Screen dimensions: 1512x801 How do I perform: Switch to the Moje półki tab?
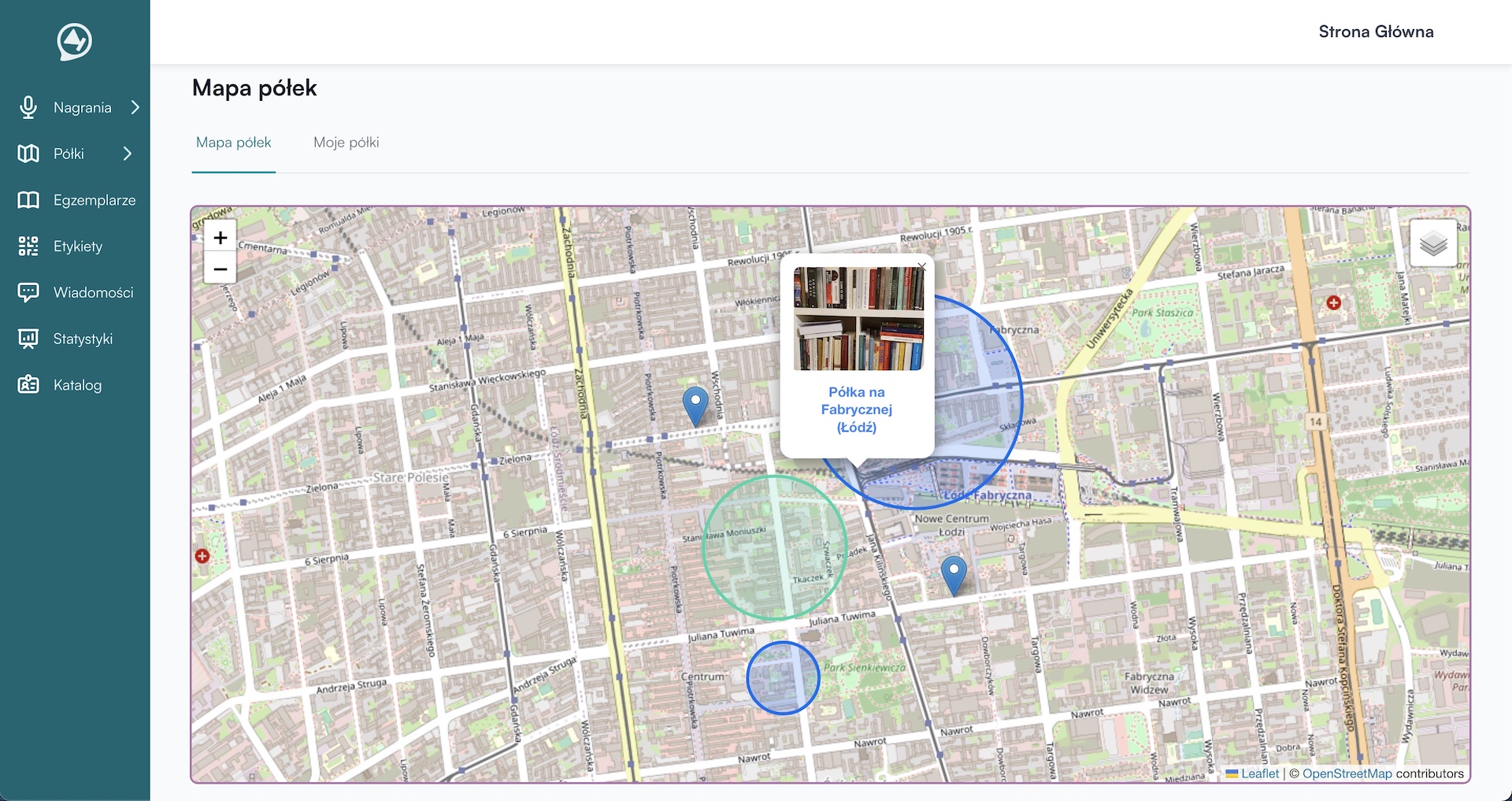pos(346,143)
